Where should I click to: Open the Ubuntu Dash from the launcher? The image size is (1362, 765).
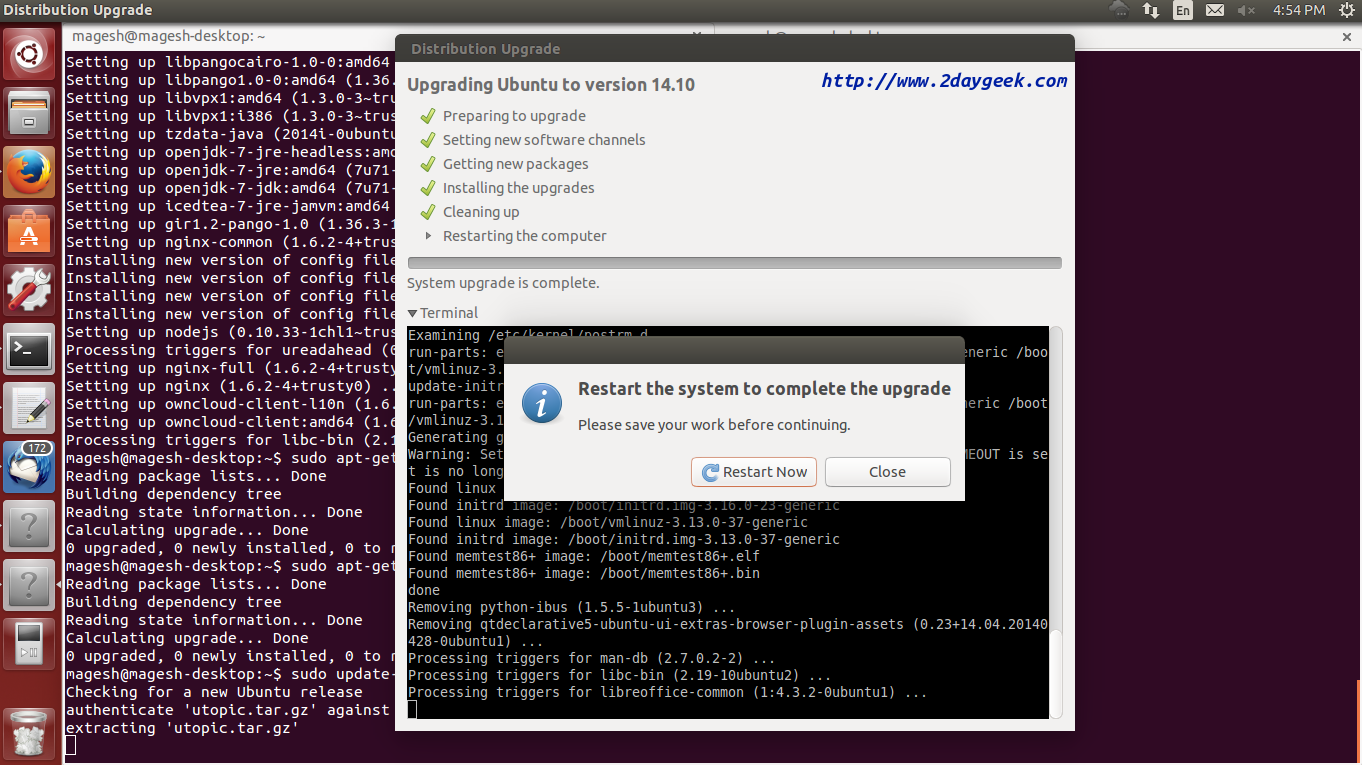(30, 55)
